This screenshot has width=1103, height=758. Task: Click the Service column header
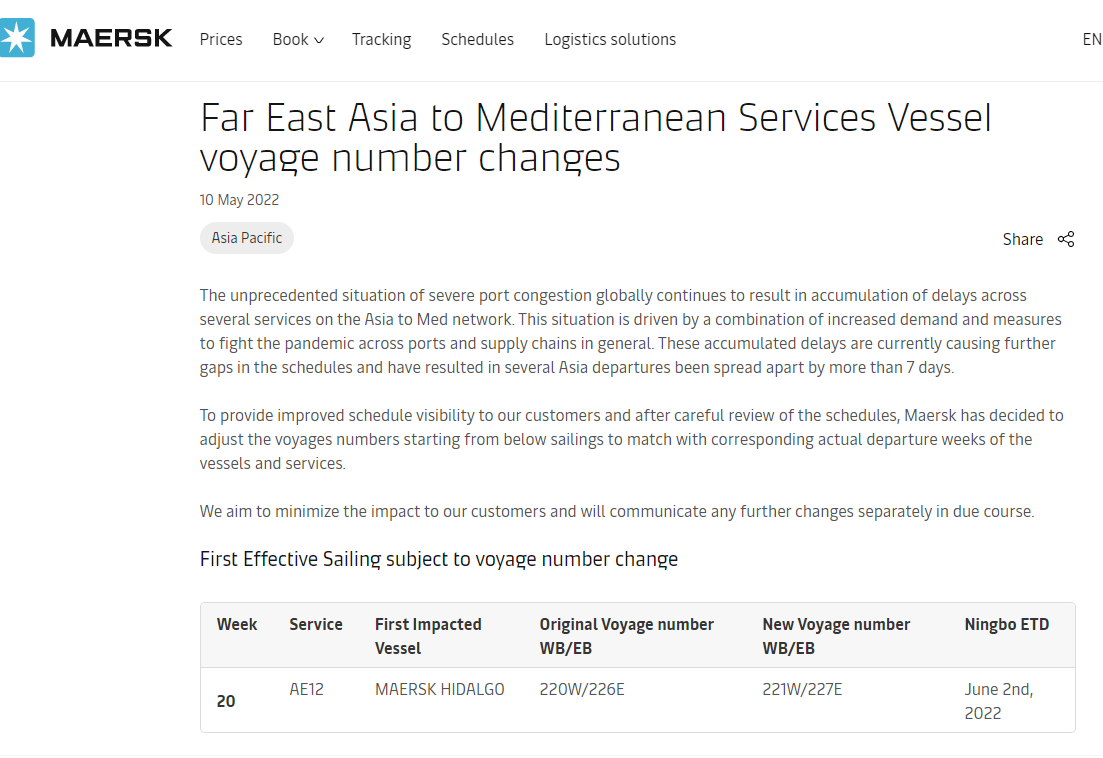point(316,624)
